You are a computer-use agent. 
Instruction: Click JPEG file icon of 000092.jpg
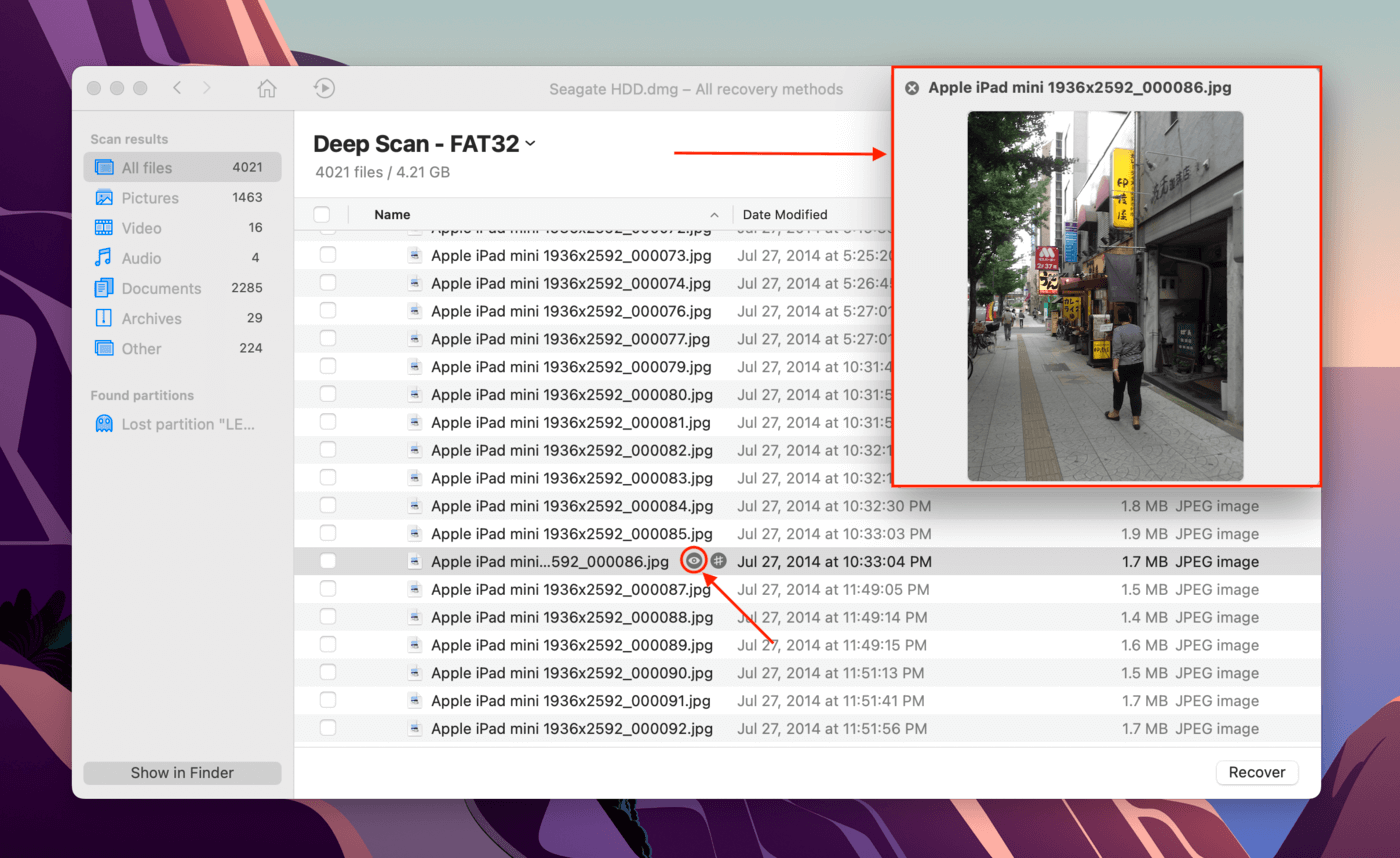(415, 728)
